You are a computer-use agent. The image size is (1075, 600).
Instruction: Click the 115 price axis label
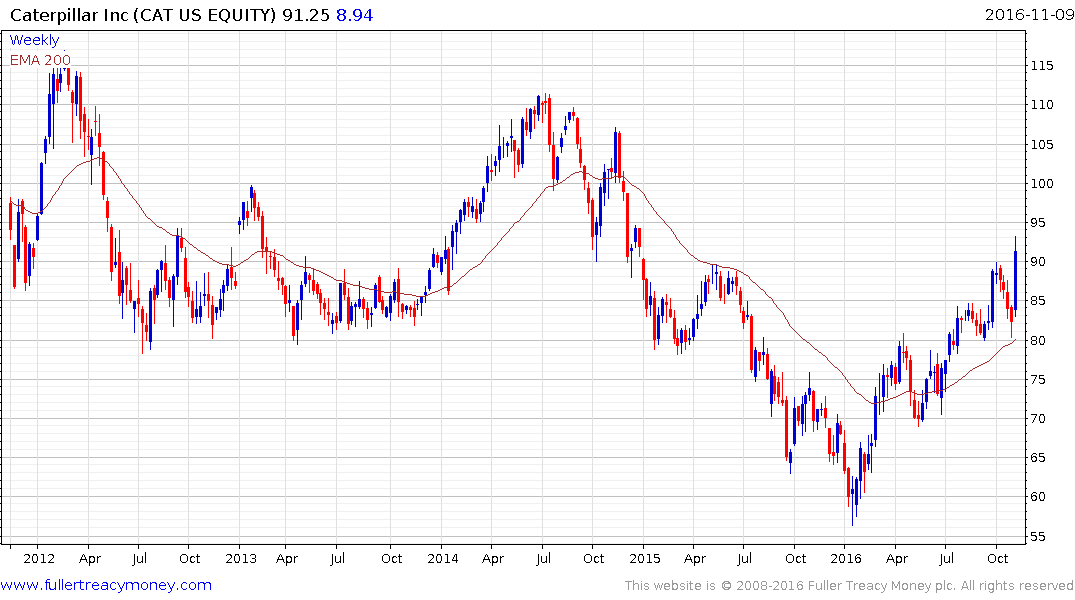click(1042, 66)
